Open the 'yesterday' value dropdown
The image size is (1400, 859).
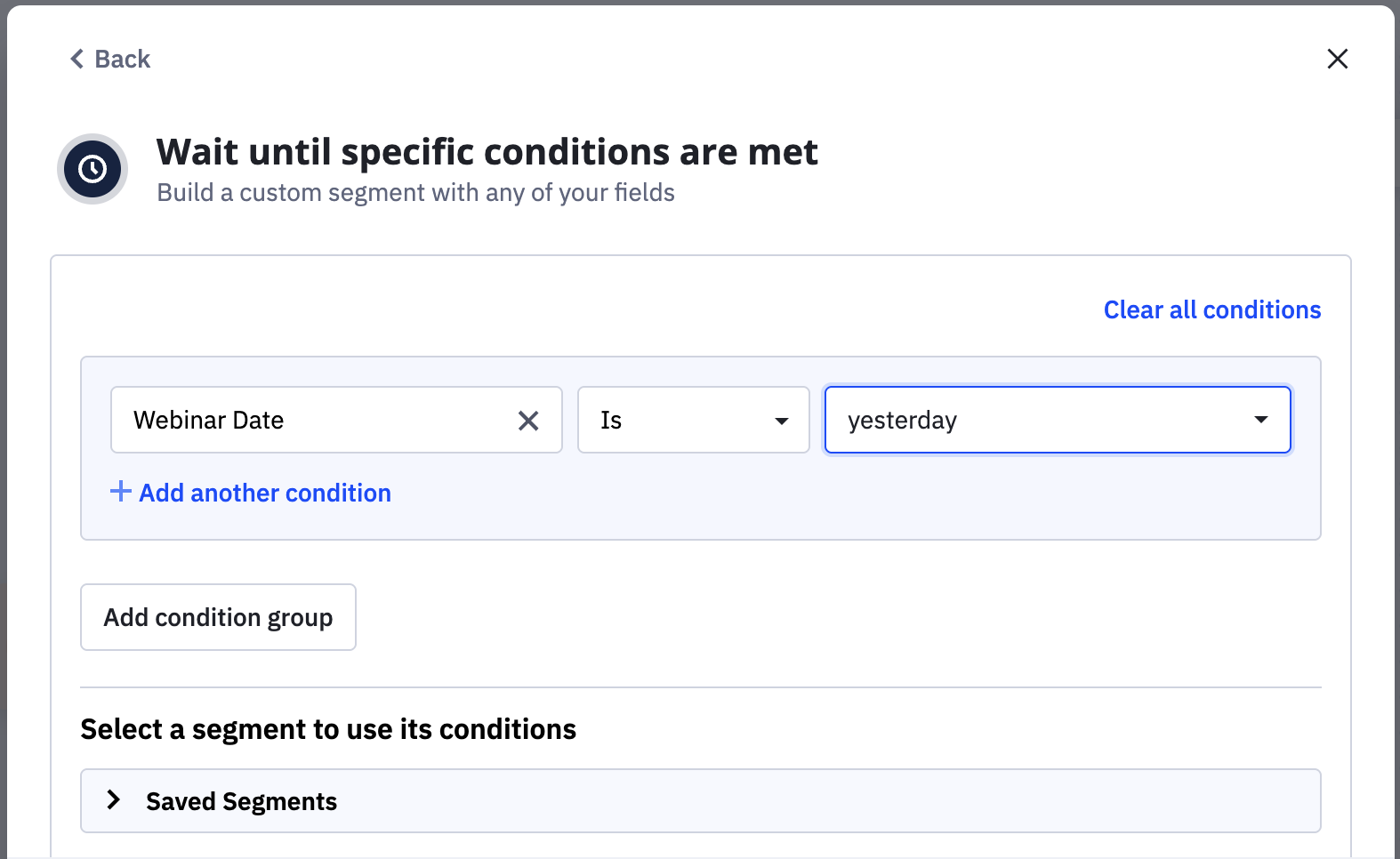pos(1041,420)
